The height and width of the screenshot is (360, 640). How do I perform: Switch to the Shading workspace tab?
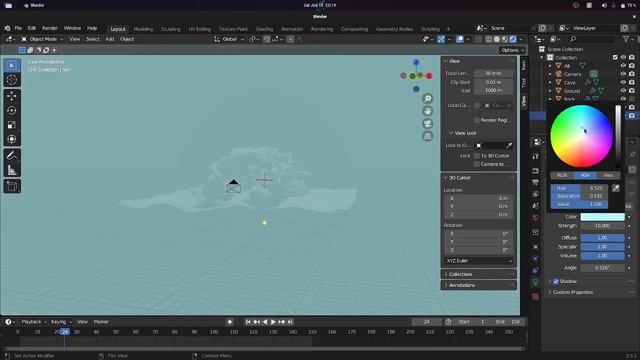264,29
